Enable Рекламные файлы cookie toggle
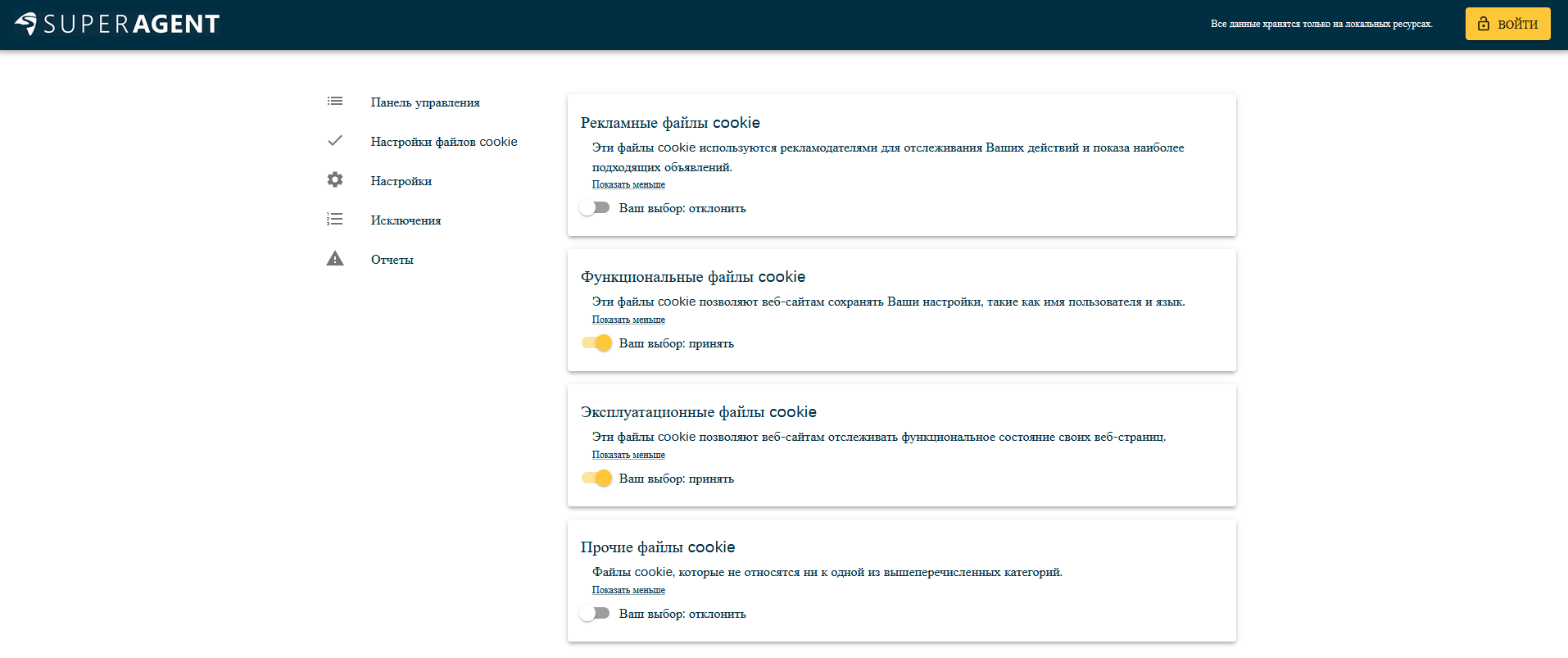Viewport: 1568px width, 658px height. pos(595,208)
